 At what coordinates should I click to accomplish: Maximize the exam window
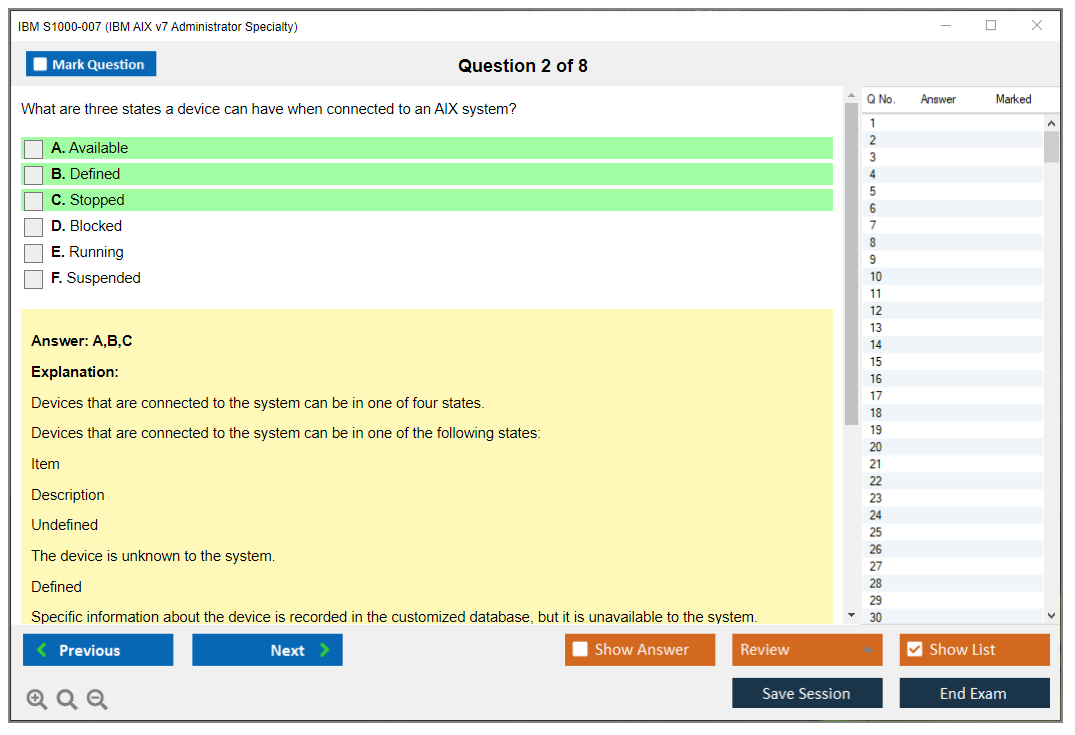coord(991,26)
